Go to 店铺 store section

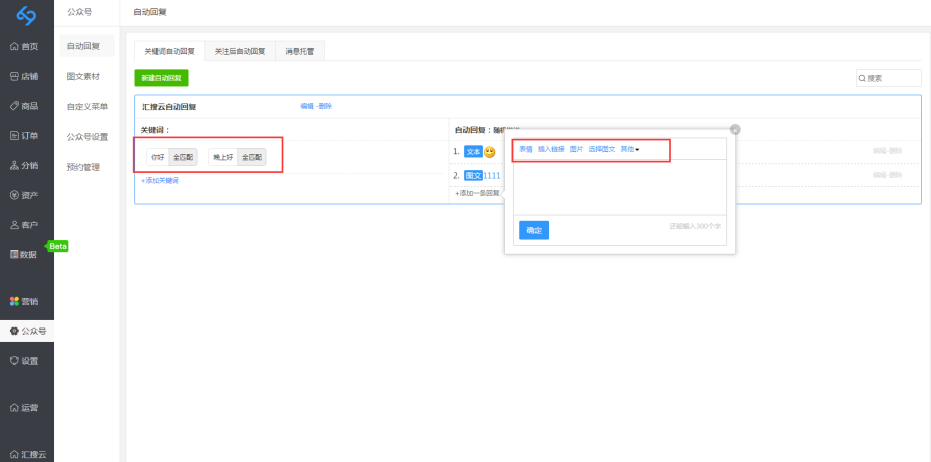tap(25, 76)
